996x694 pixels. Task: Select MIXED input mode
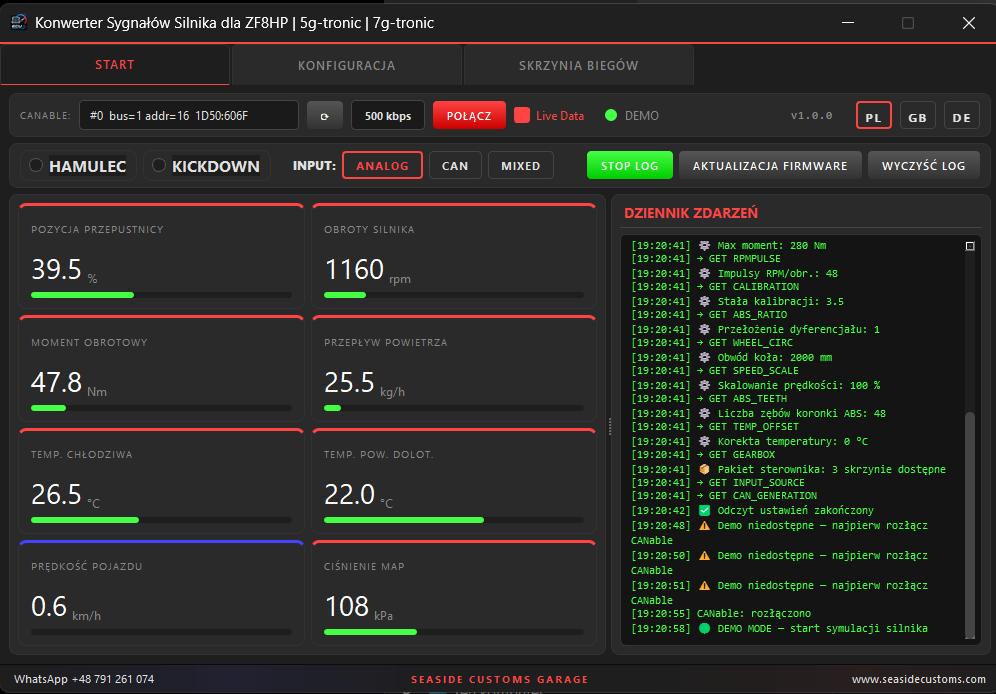tap(520, 166)
